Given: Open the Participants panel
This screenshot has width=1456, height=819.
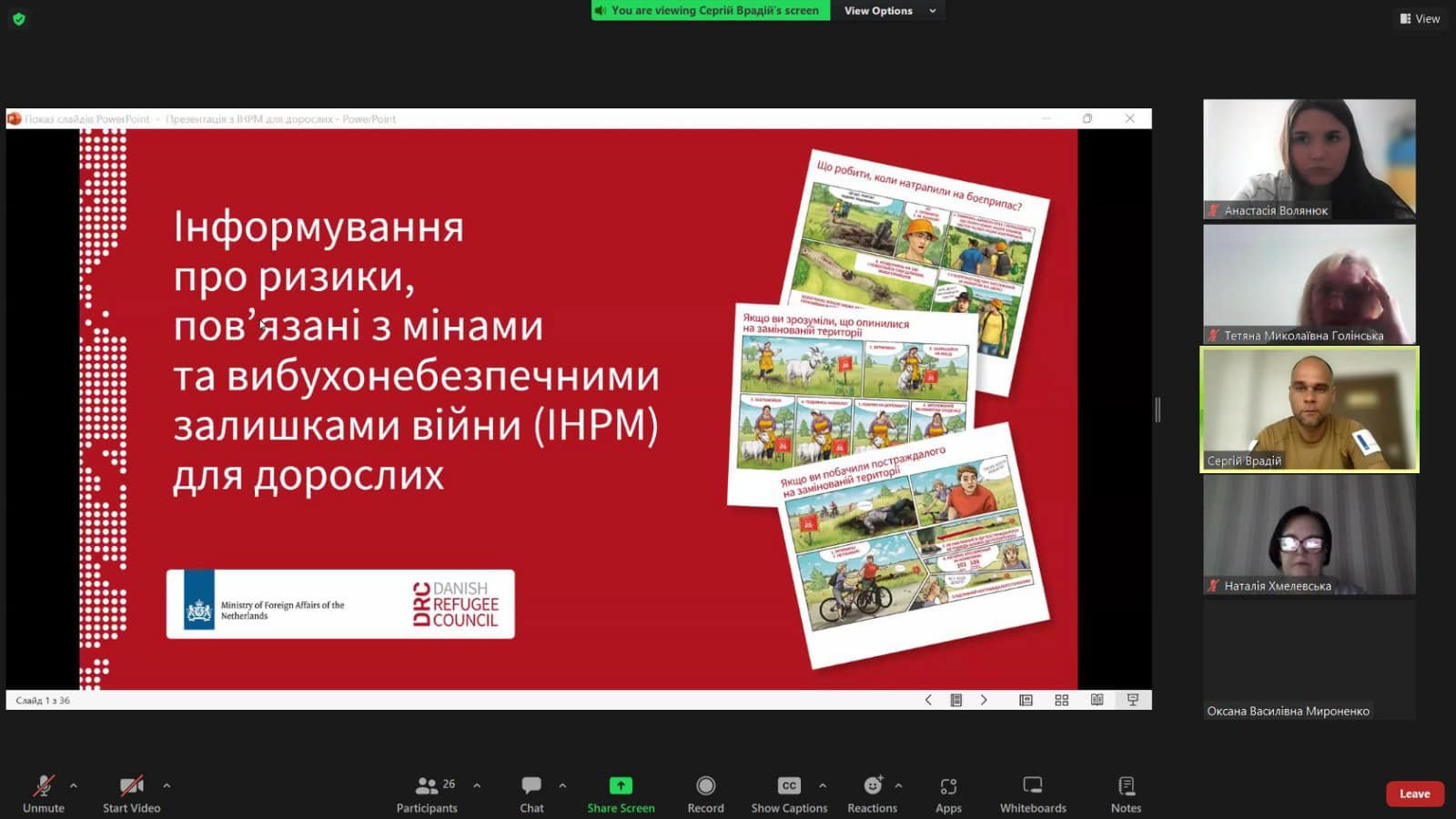Looking at the screenshot, I should 427,794.
